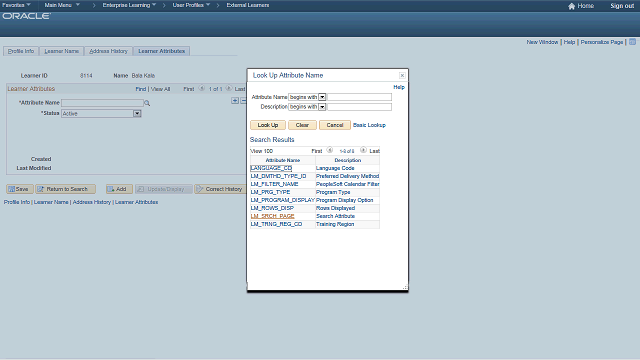Expand the Status dropdown
Screen dimensions: 640x360
point(137,113)
